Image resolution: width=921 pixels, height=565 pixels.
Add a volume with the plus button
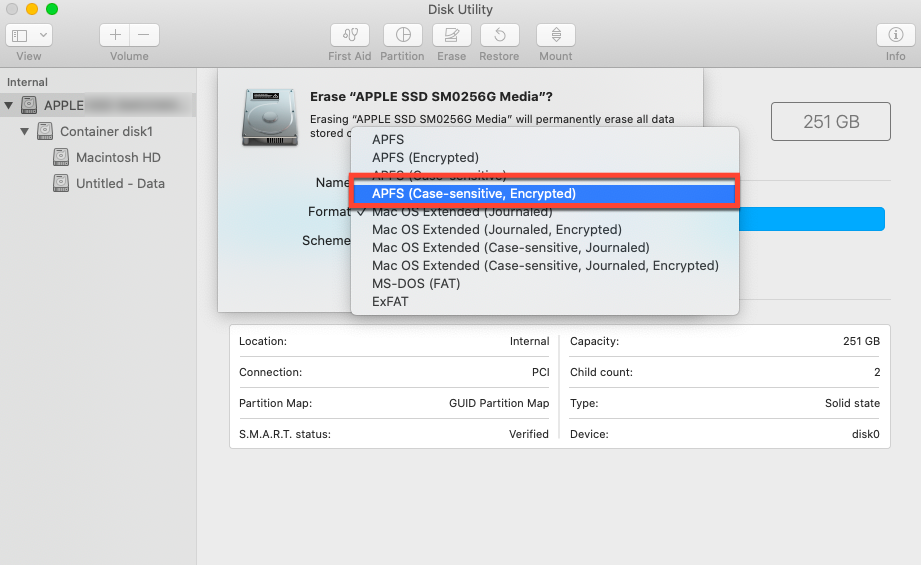coord(115,35)
